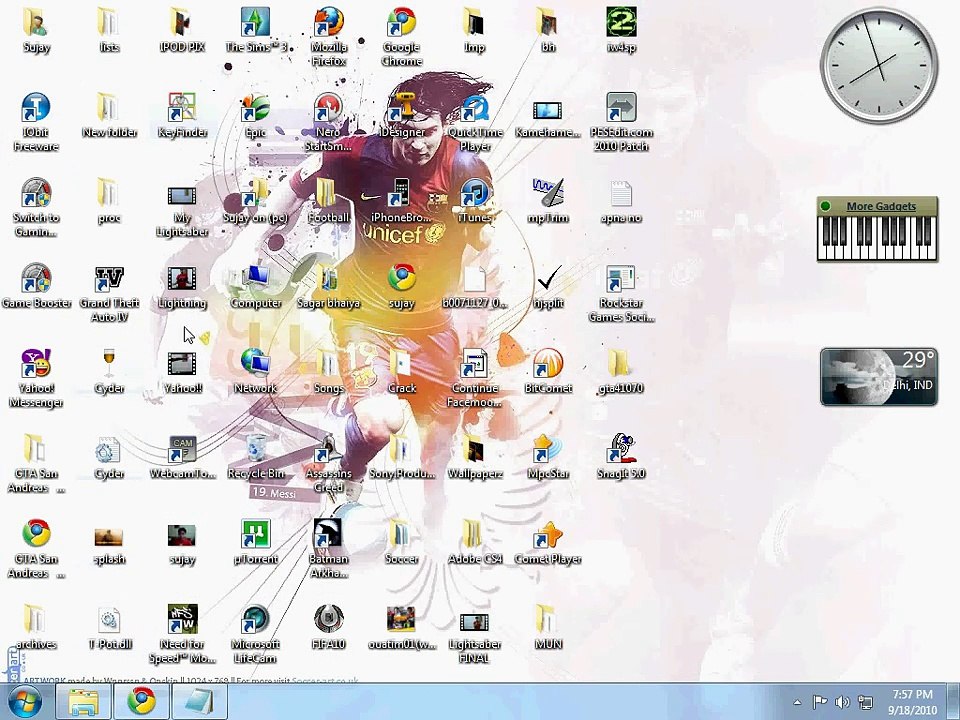Click the analog clock gadget
The height and width of the screenshot is (720, 960).
click(879, 65)
